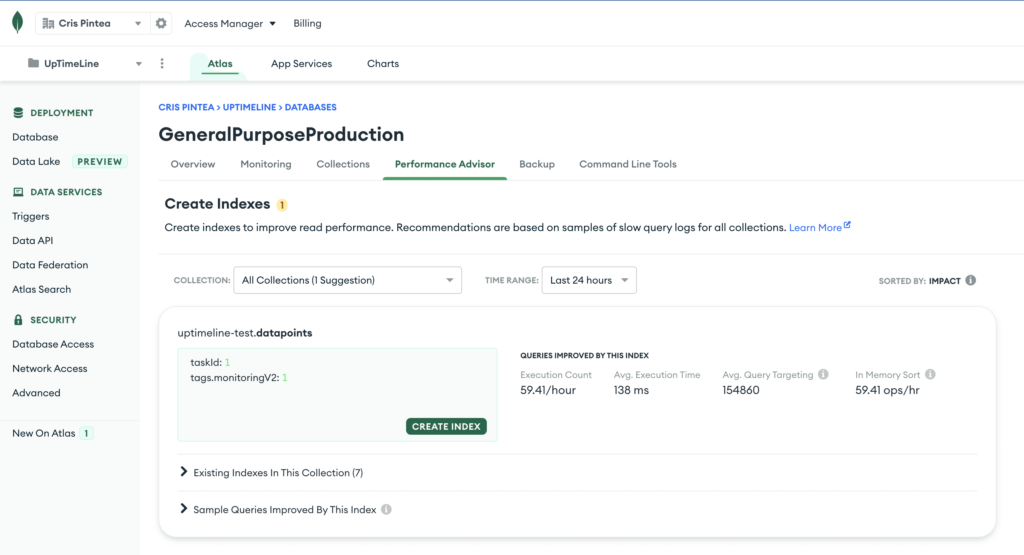
Task: Select the Performance Advisor tab
Action: pos(445,165)
